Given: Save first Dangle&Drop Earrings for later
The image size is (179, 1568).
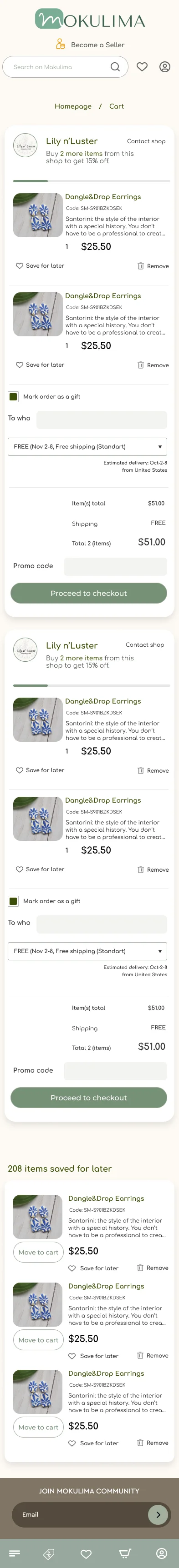Looking at the screenshot, I should point(40,266).
